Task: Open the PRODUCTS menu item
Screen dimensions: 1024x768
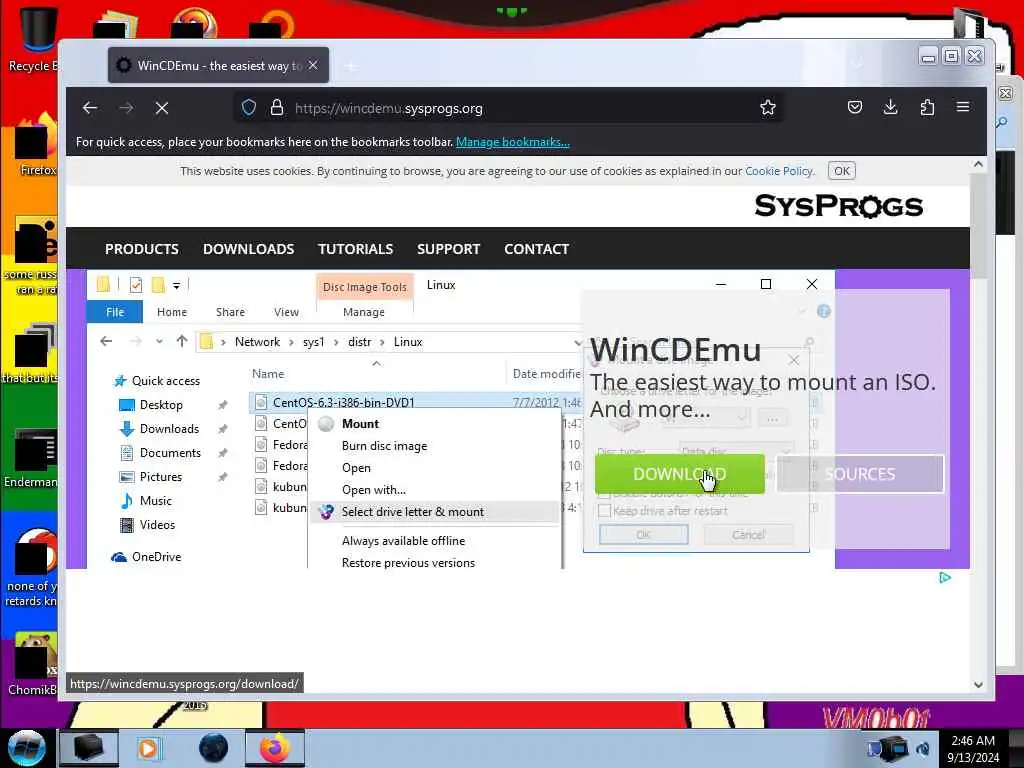Action: pos(142,249)
